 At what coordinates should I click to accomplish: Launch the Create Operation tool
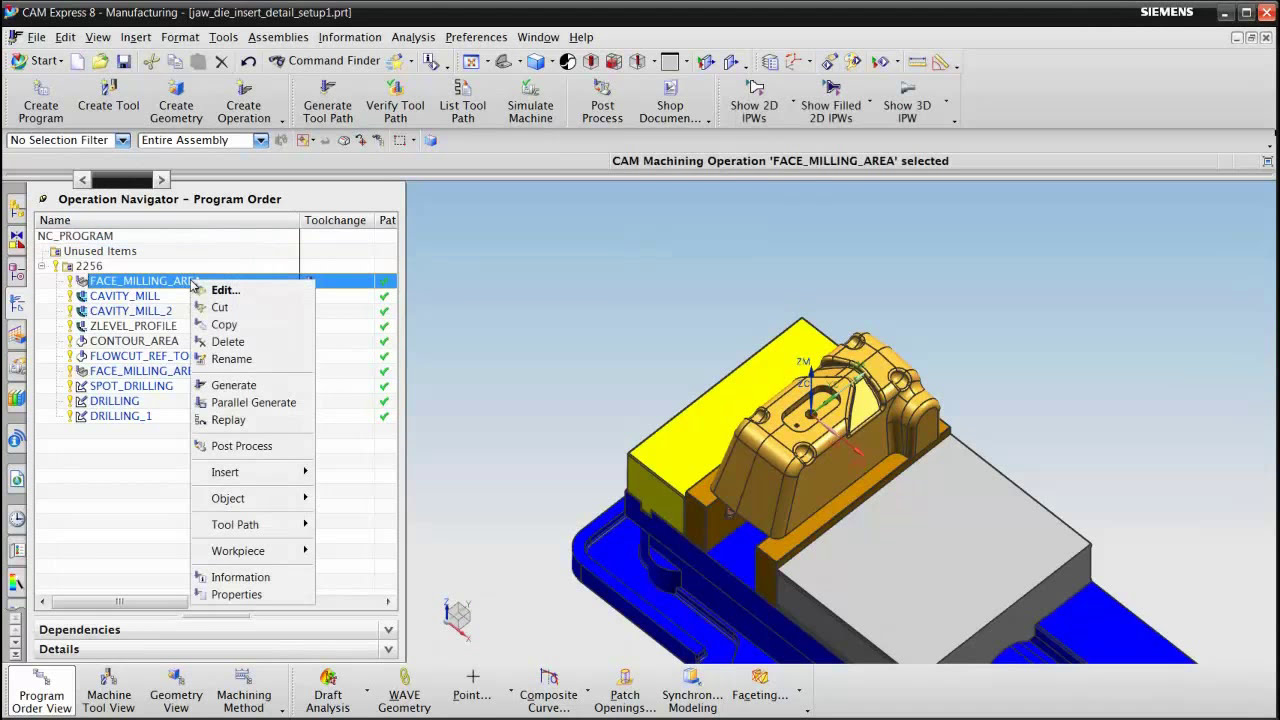pos(244,102)
